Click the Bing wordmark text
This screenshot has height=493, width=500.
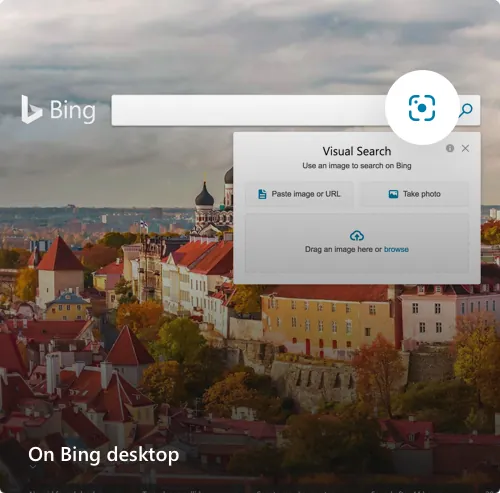point(73,111)
